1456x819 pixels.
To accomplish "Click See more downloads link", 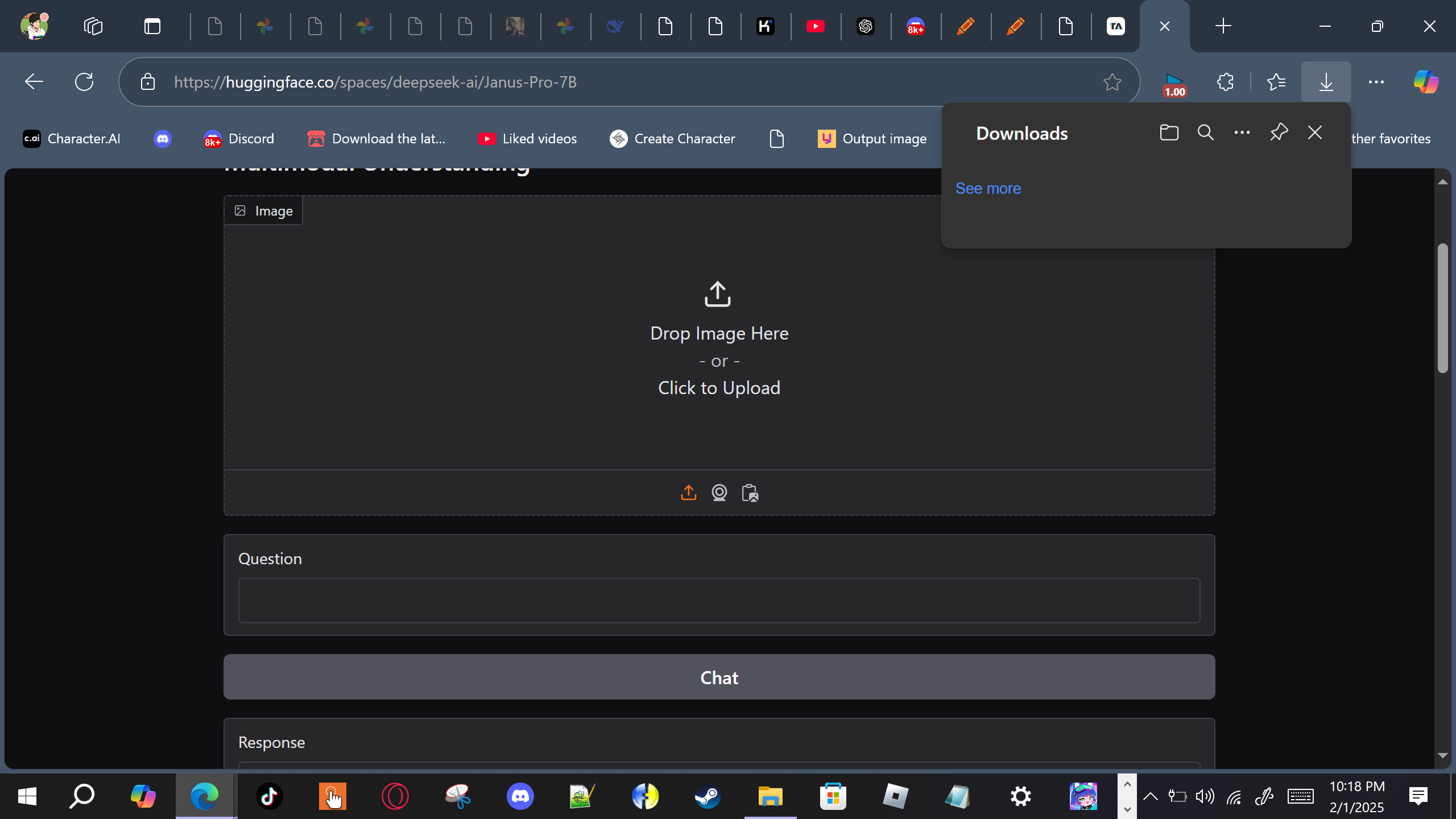I will 988,188.
